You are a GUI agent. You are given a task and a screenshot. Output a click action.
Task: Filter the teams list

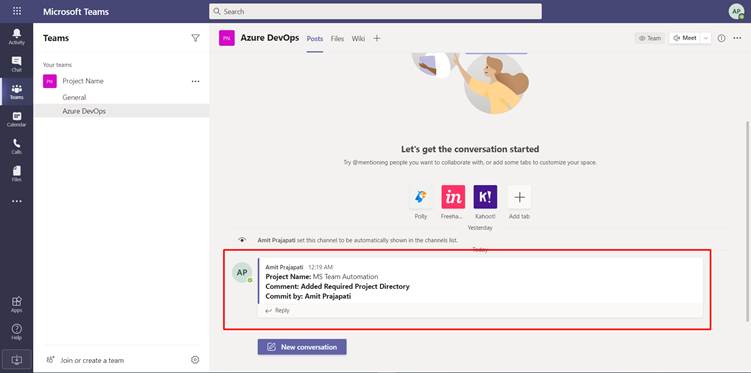tap(195, 38)
